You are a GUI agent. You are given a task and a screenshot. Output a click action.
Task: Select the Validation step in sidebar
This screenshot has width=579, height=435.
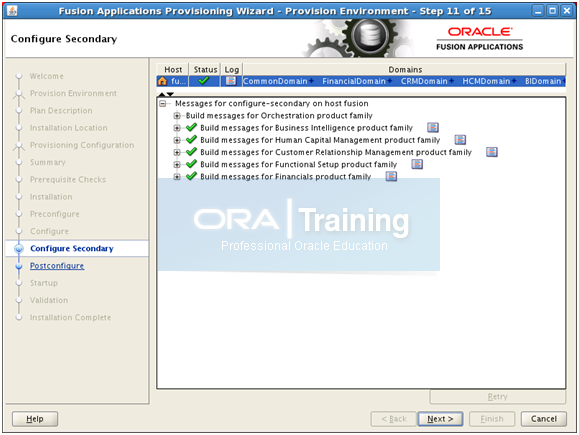[x=49, y=300]
